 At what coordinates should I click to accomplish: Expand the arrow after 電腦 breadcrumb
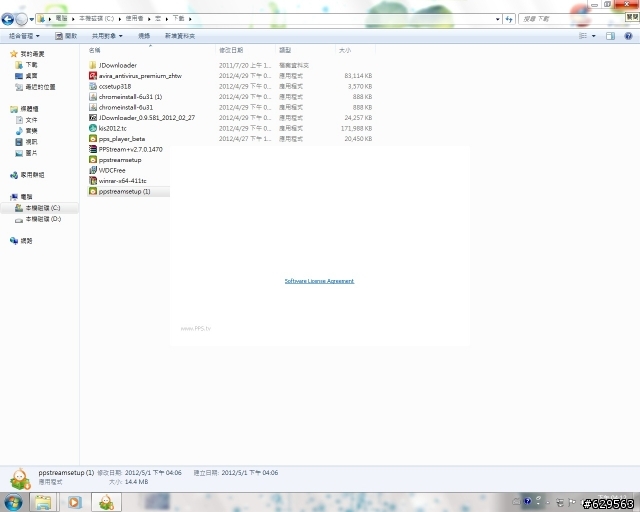click(73, 19)
